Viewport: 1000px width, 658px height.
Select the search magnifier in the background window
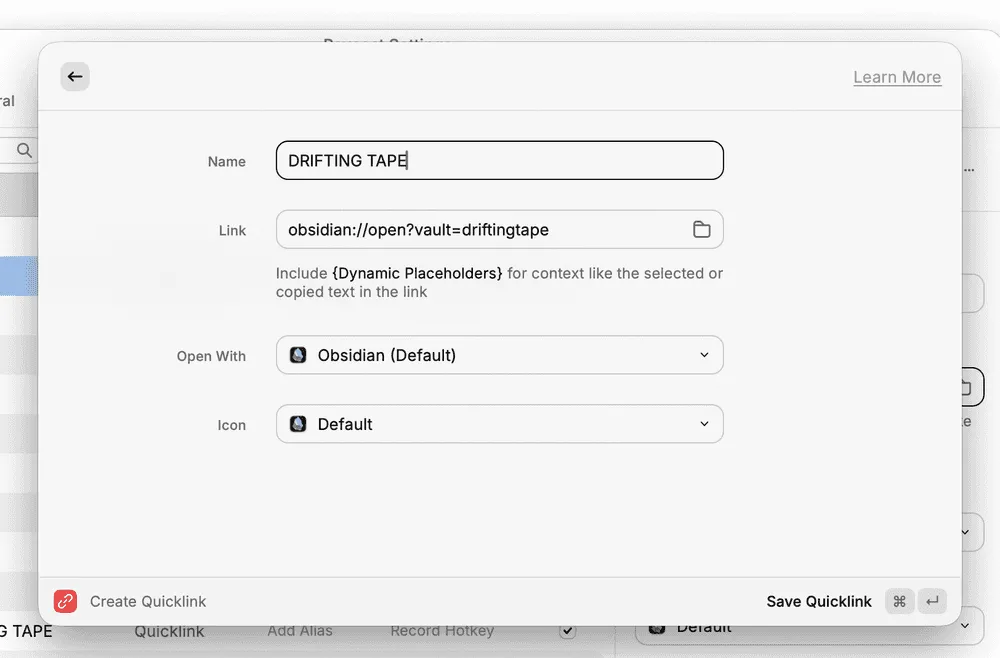pyautogui.click(x=24, y=150)
